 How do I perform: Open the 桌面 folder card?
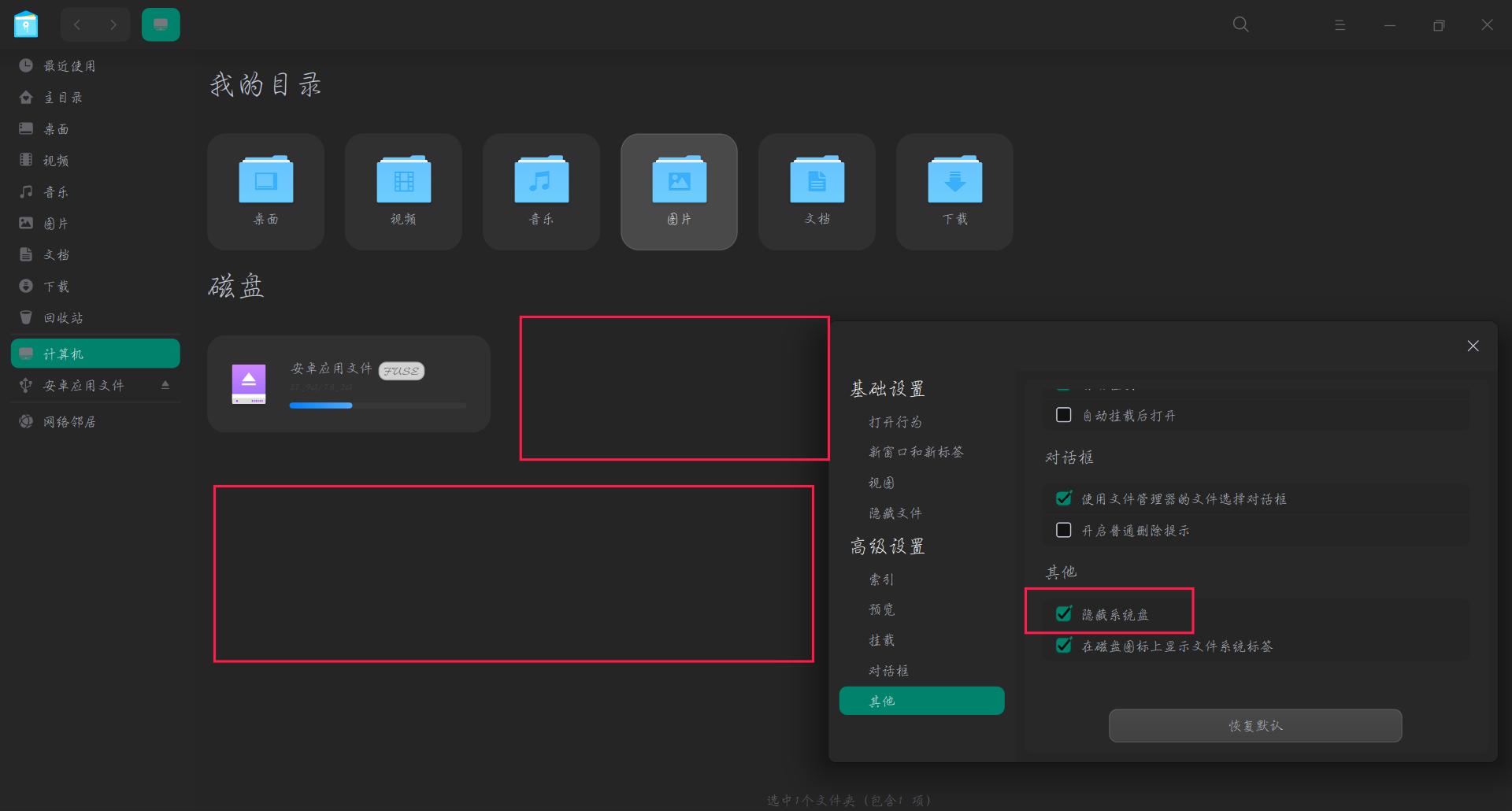[266, 191]
